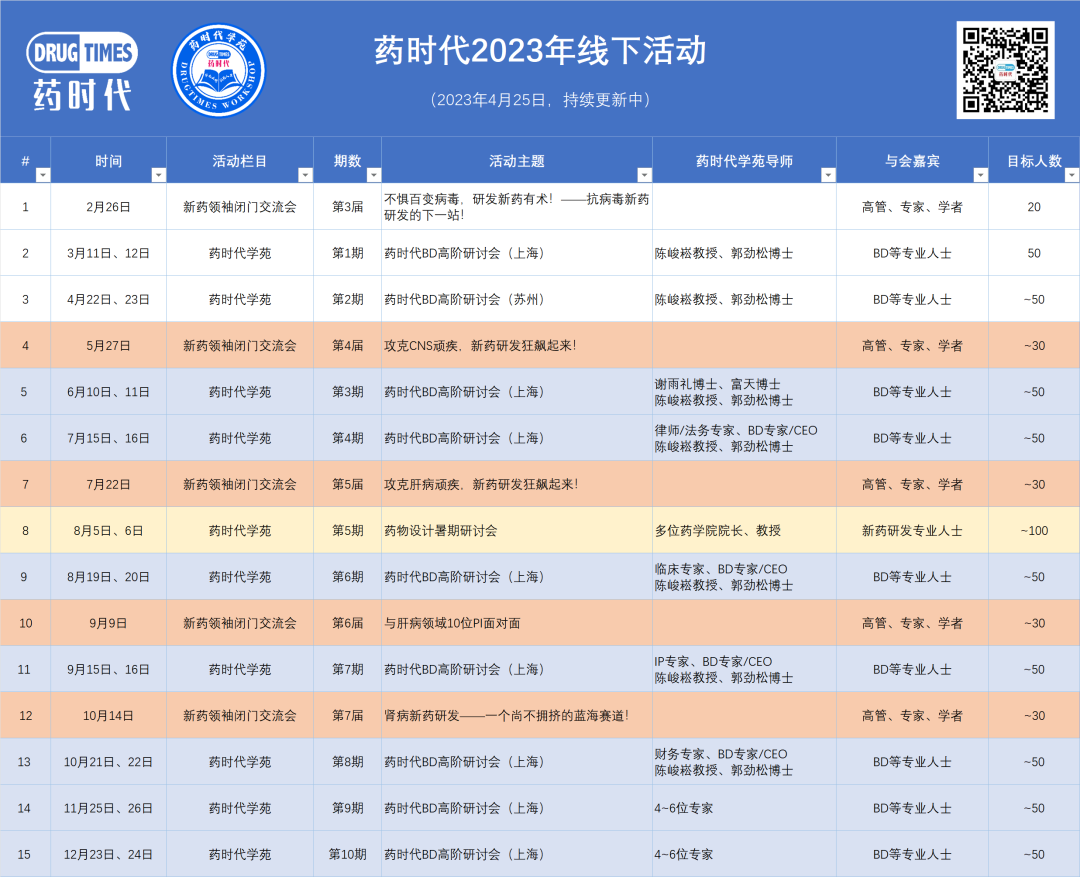Select 高管、专家、学者 in row 12
1080x877 pixels.
click(x=912, y=715)
